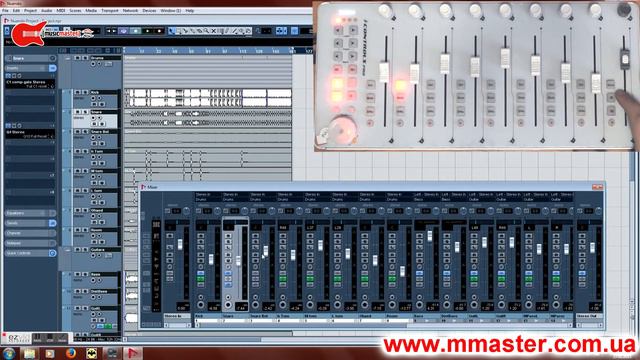Open the MIDI menu
Screen dimensions: 640x360
(61, 11)
